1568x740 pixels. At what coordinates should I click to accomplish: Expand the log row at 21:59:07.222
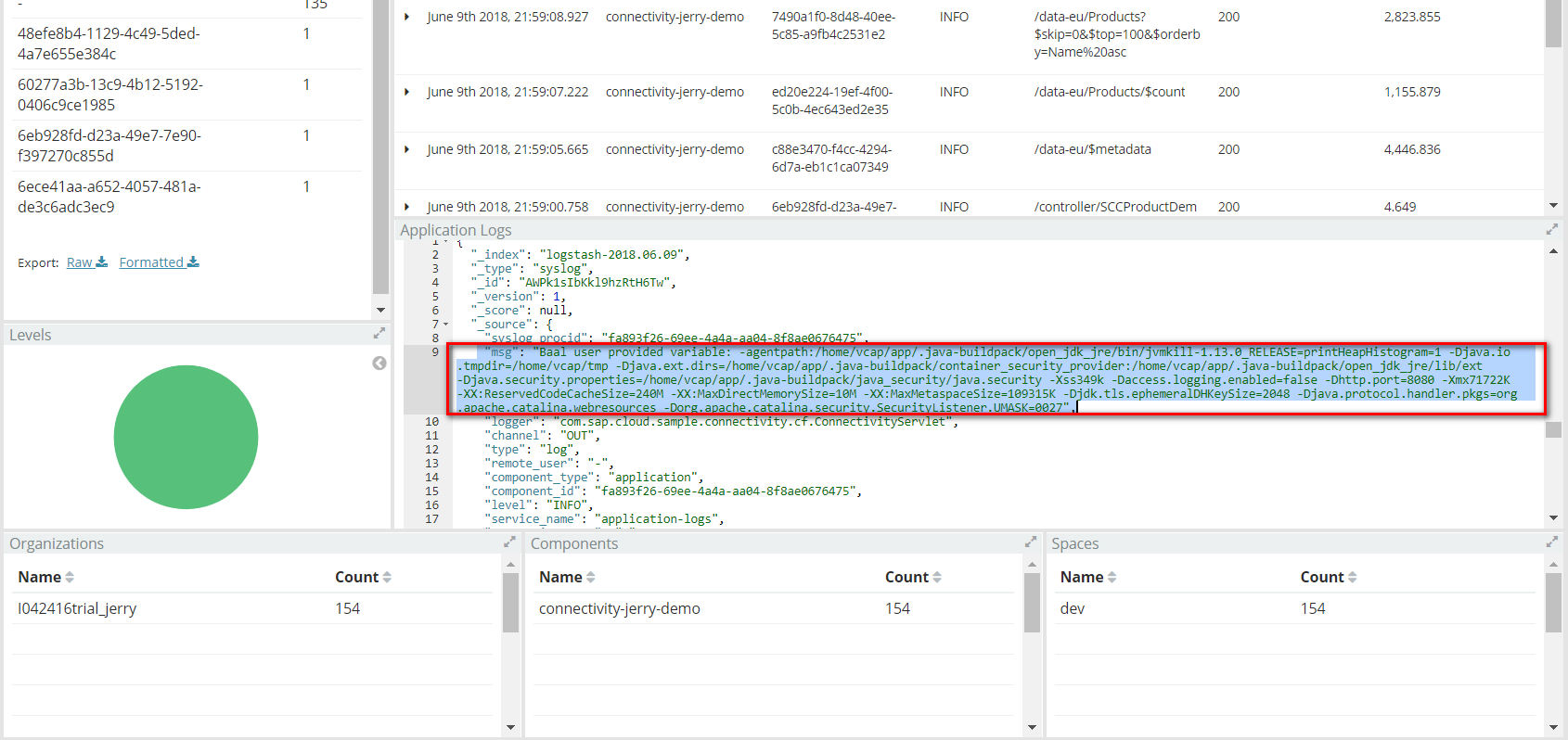click(406, 92)
